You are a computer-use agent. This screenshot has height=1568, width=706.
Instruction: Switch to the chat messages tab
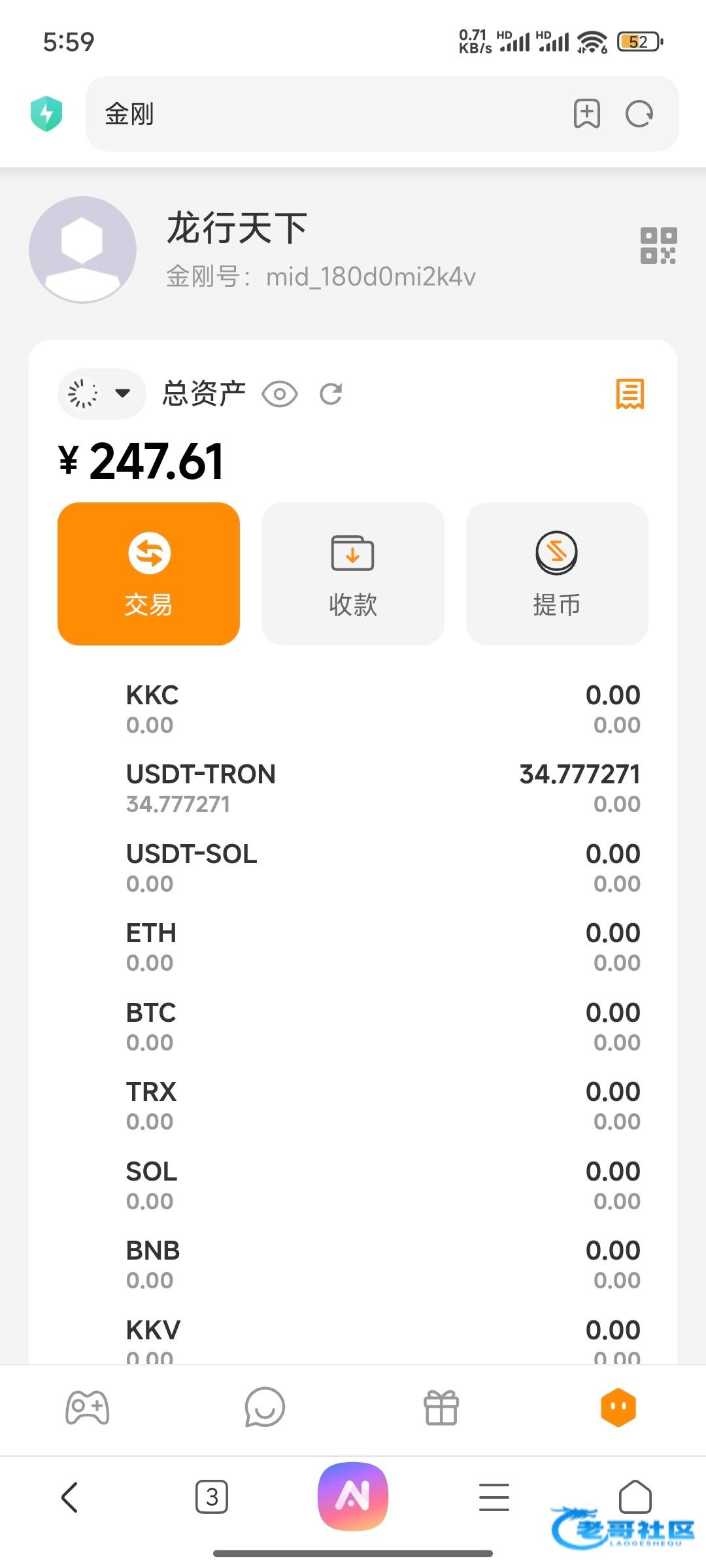click(x=265, y=1408)
